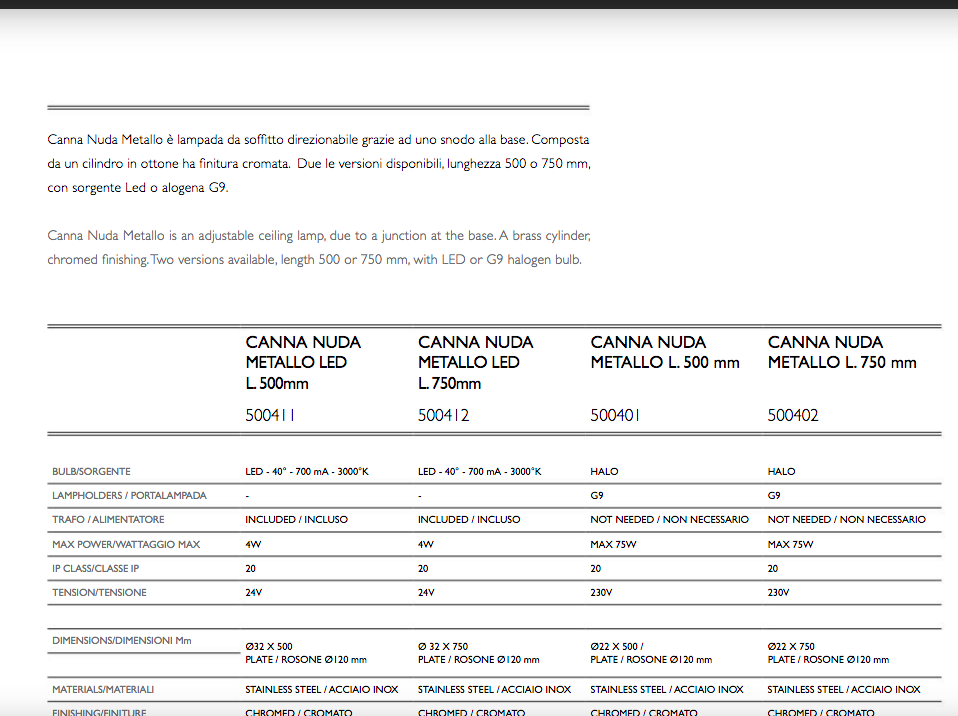This screenshot has width=958, height=716.
Task: Click the DIMENSIONS/DIMENSIONI Mm row label
Action: (121, 641)
